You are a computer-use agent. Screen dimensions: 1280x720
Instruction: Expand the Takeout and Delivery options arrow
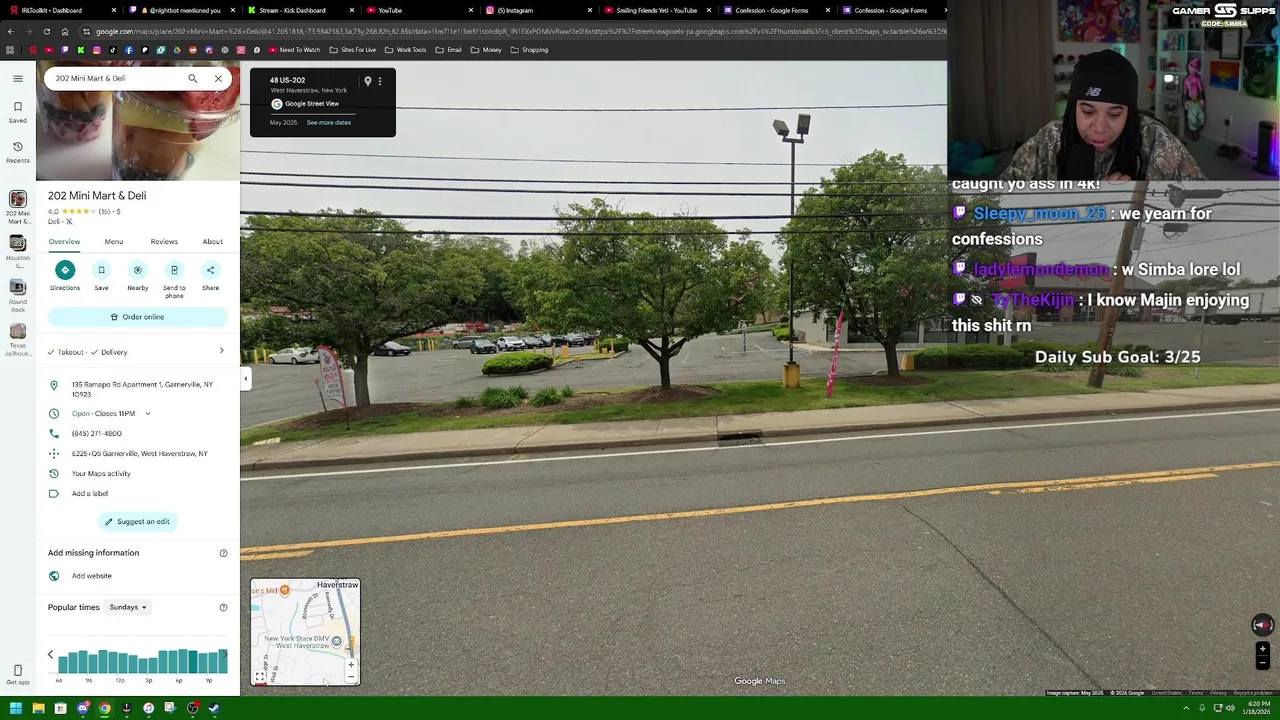221,351
